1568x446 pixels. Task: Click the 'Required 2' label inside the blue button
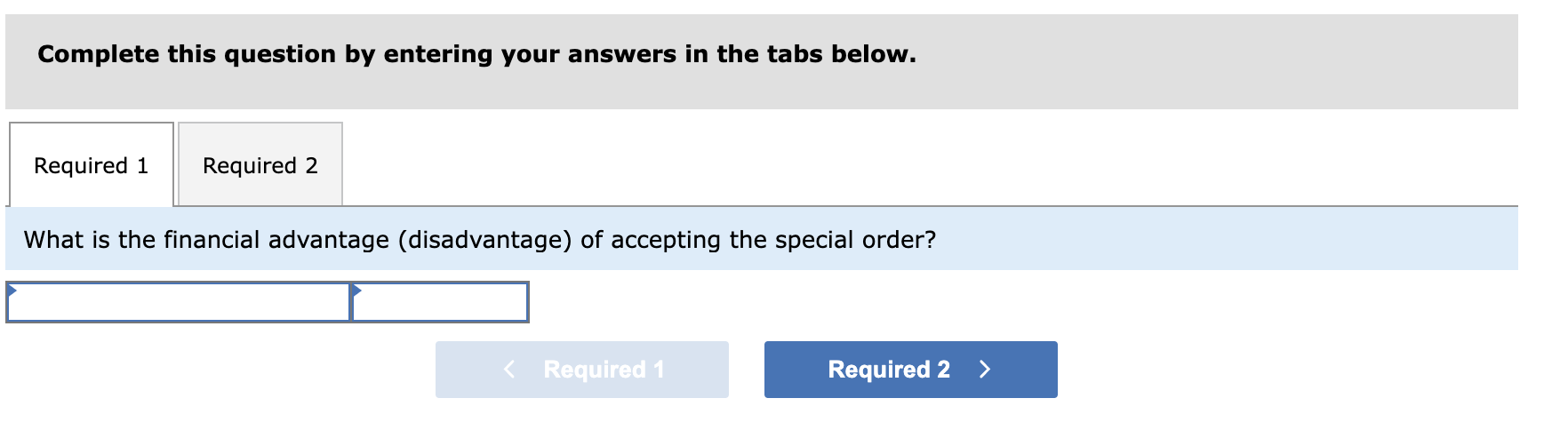(x=888, y=370)
